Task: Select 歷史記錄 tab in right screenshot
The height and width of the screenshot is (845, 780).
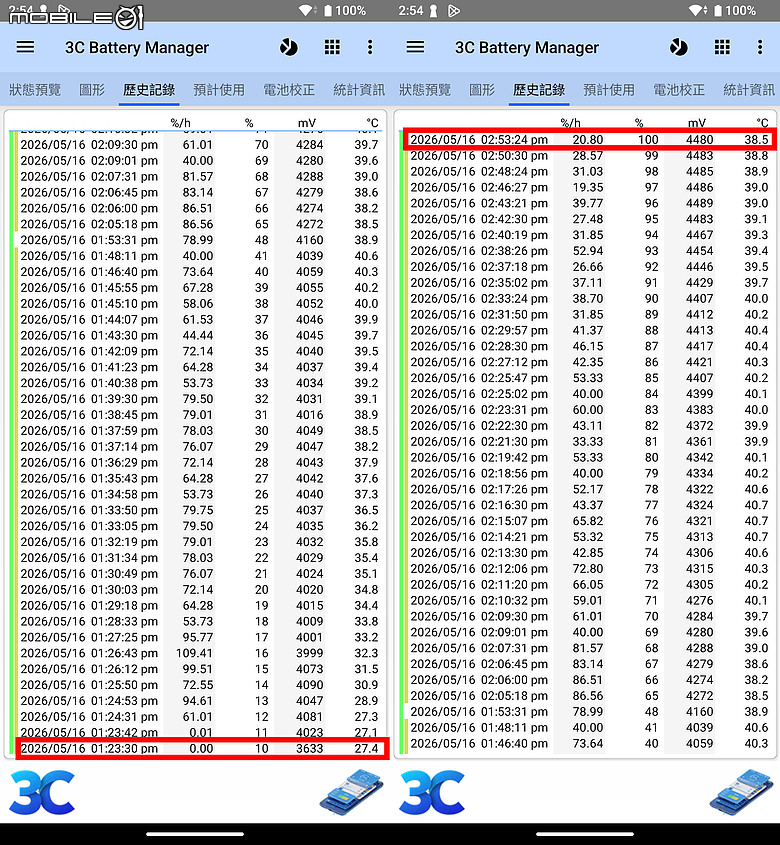Action: pos(539,89)
